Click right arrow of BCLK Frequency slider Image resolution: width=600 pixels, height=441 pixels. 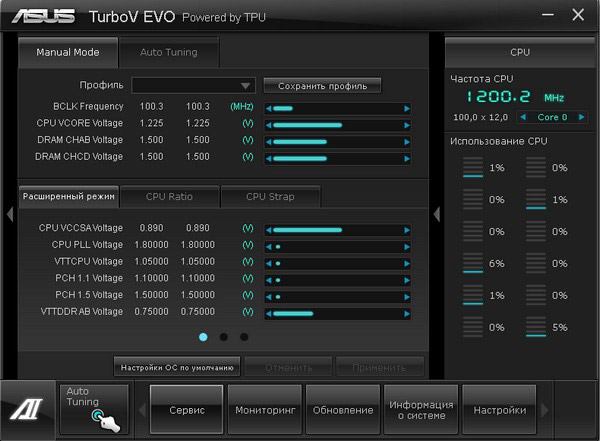(407, 109)
